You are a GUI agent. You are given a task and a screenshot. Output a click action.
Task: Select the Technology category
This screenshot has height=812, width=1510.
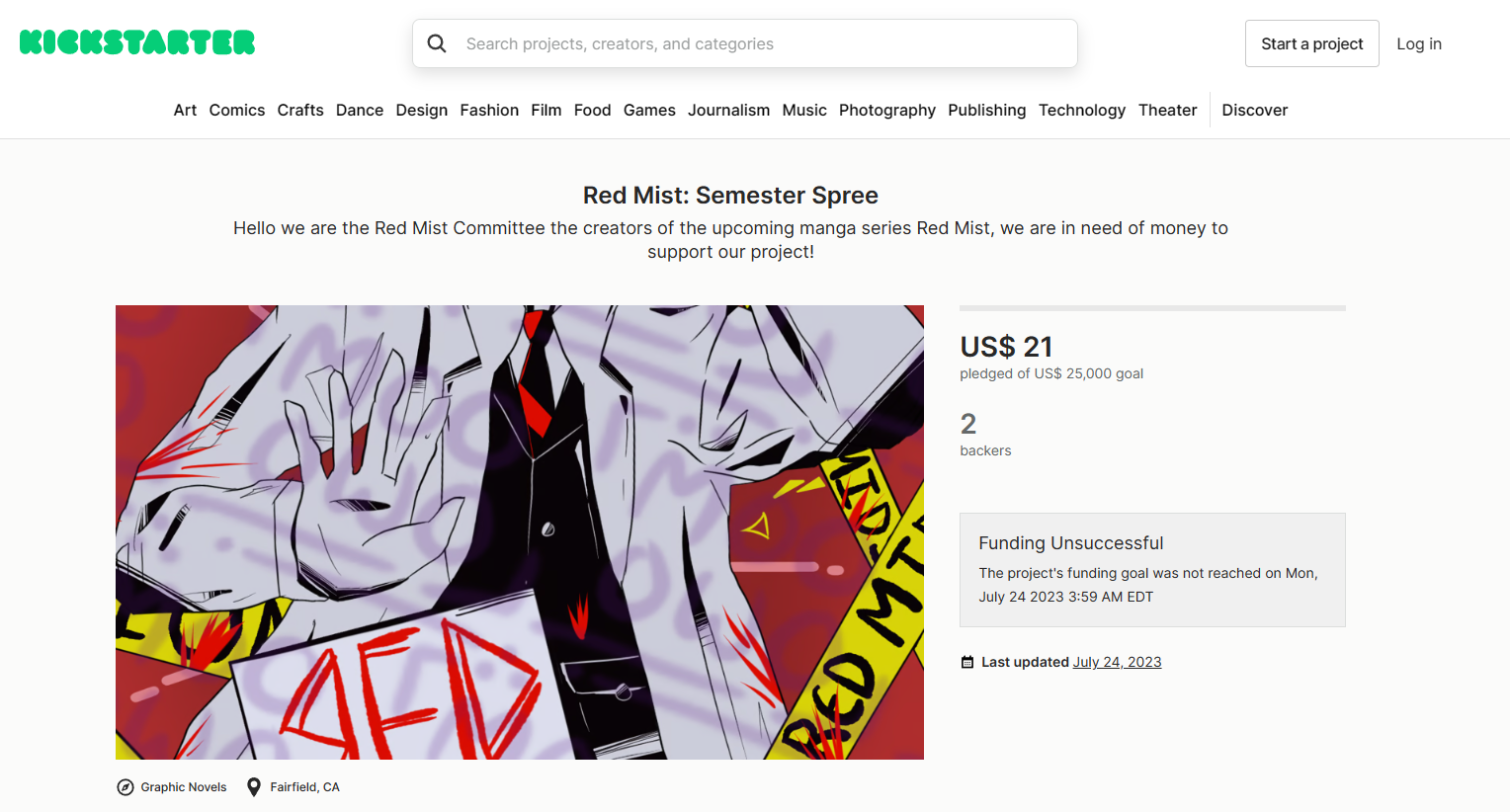pyautogui.click(x=1082, y=110)
